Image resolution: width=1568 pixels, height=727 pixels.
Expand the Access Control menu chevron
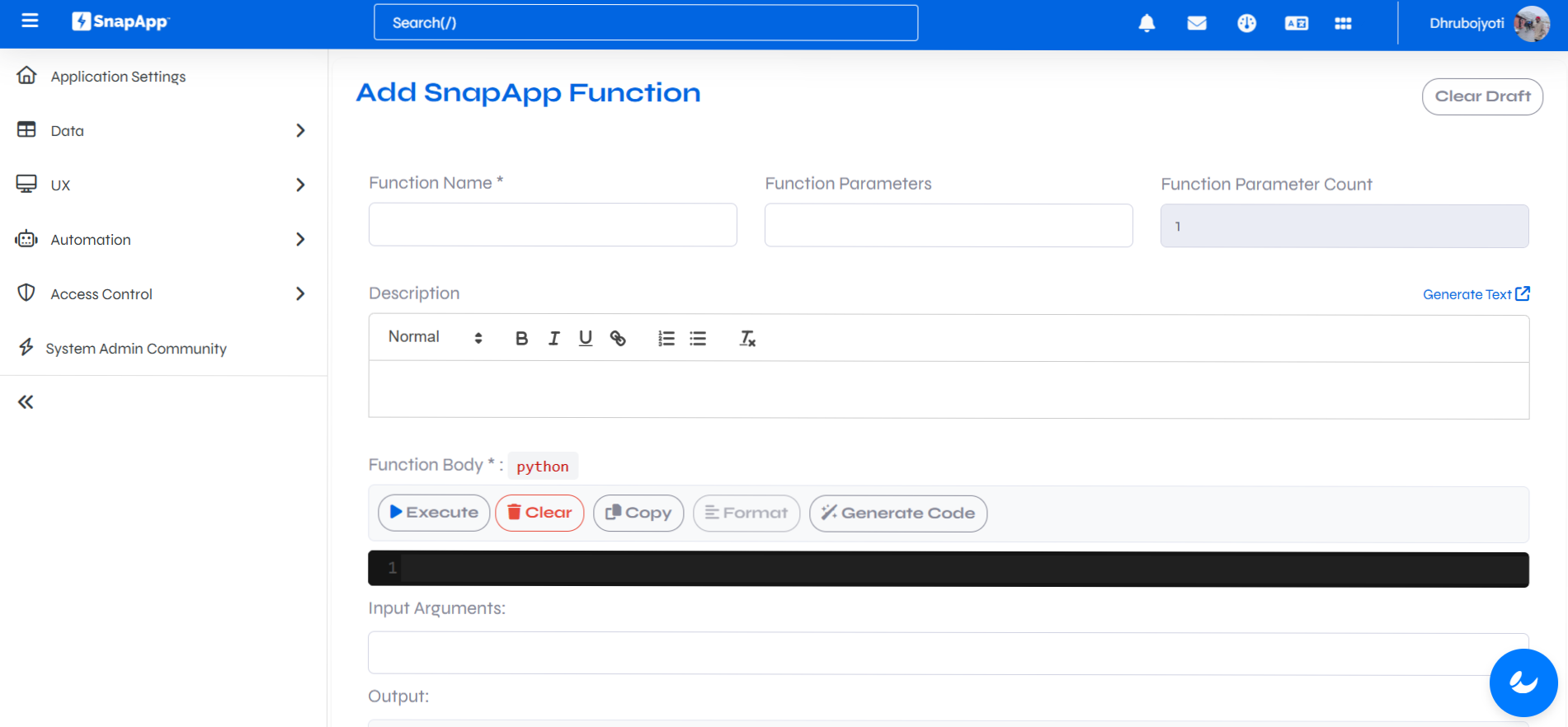(x=300, y=293)
